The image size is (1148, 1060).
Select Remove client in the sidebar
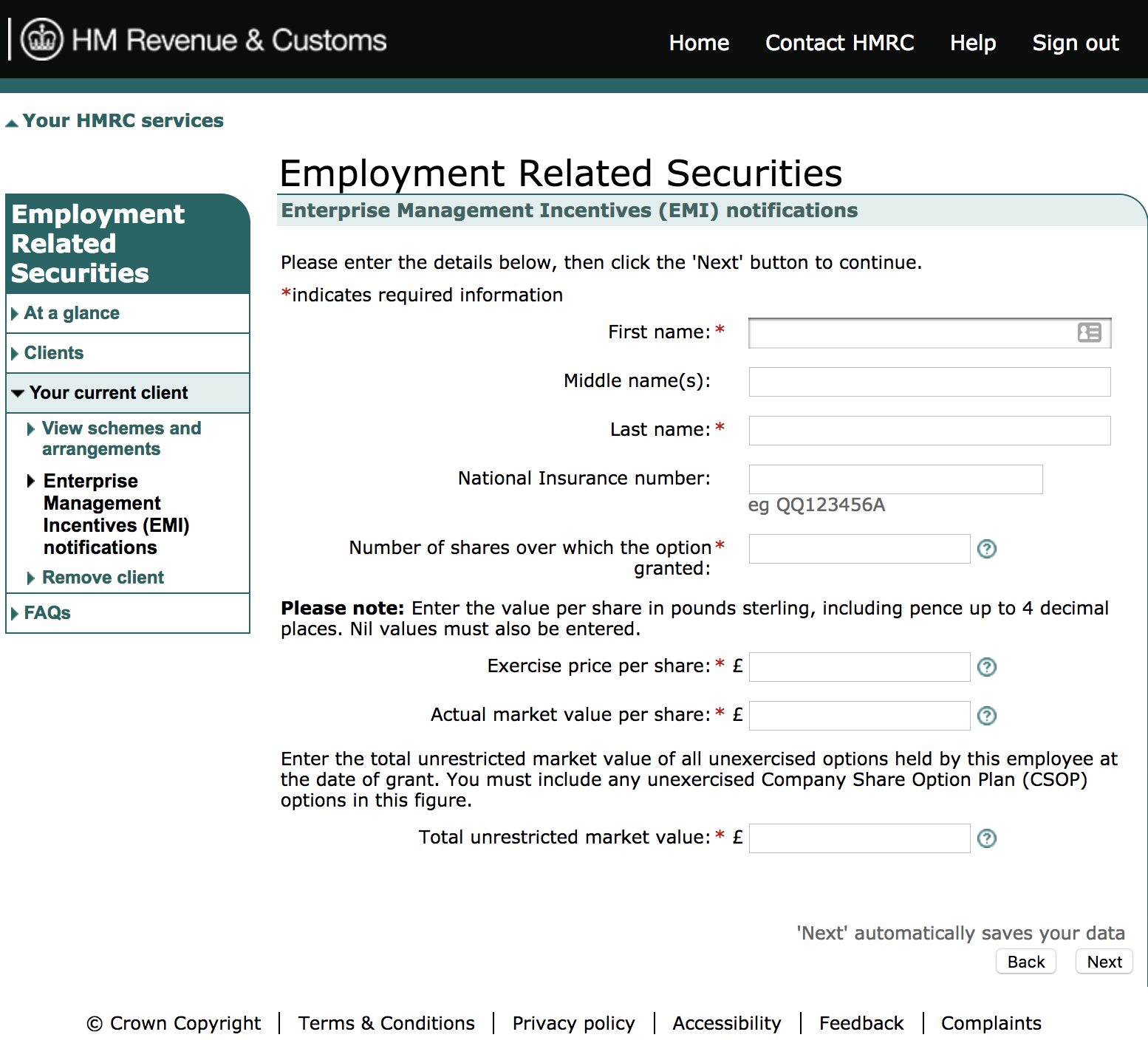point(103,577)
